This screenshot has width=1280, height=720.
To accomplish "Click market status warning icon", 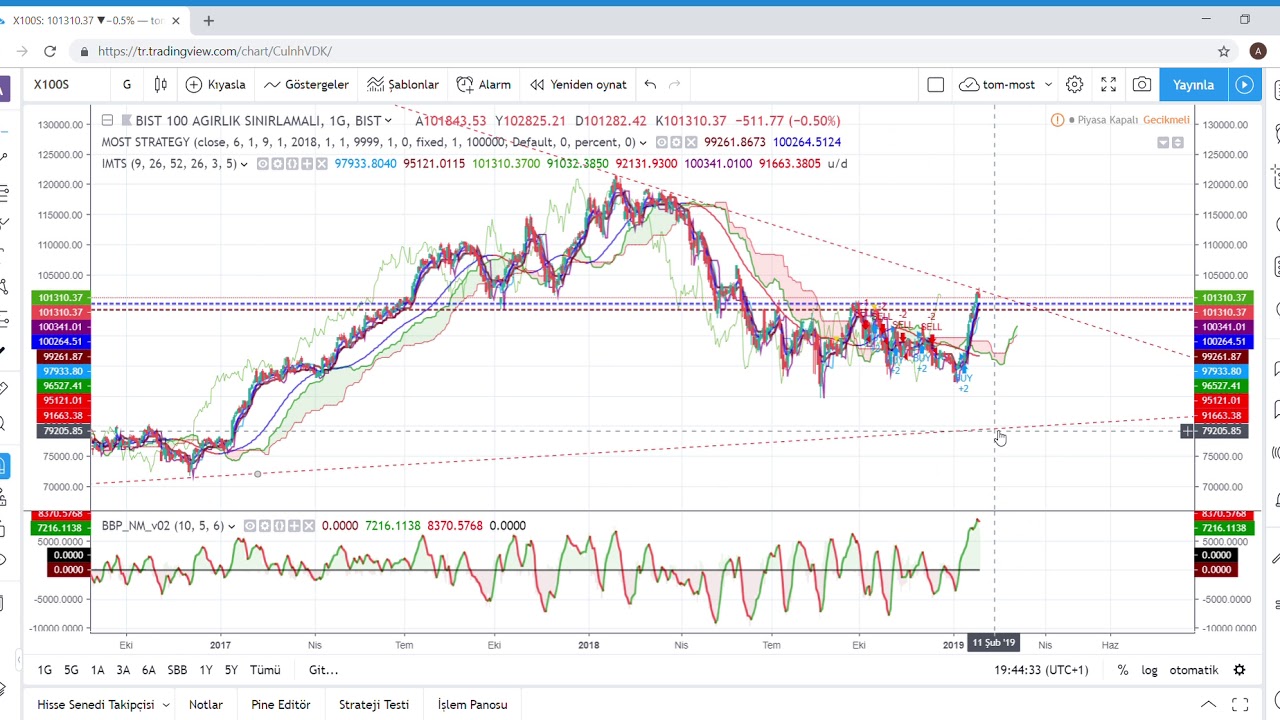I will click(1057, 120).
